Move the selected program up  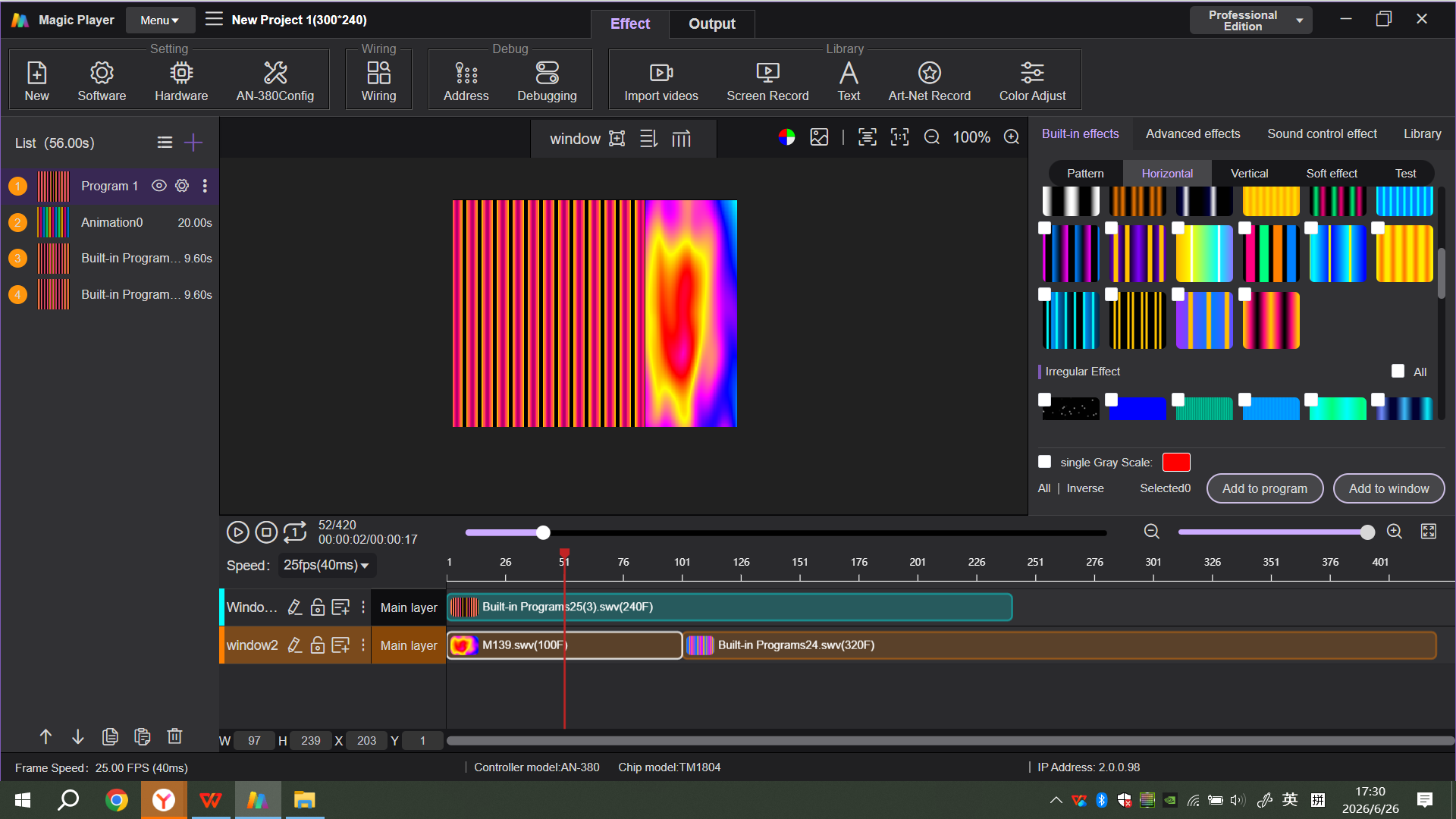coord(45,736)
